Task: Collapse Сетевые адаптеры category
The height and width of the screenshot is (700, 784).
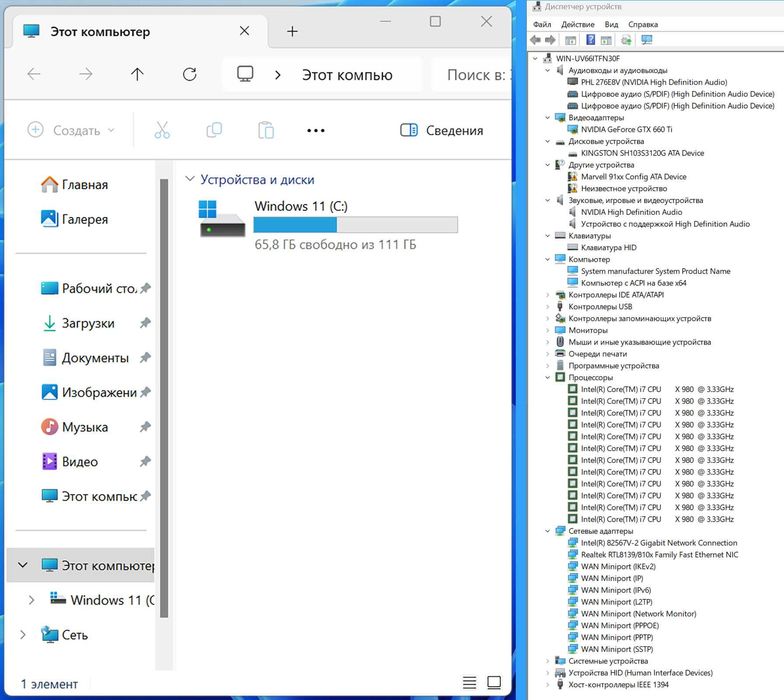Action: 548,531
